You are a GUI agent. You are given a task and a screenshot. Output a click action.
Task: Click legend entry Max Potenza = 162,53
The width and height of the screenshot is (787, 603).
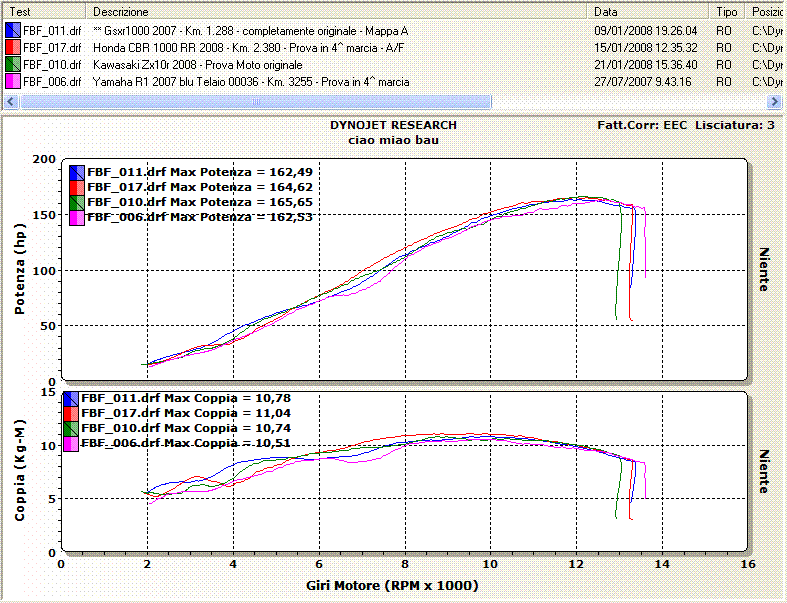(200, 217)
